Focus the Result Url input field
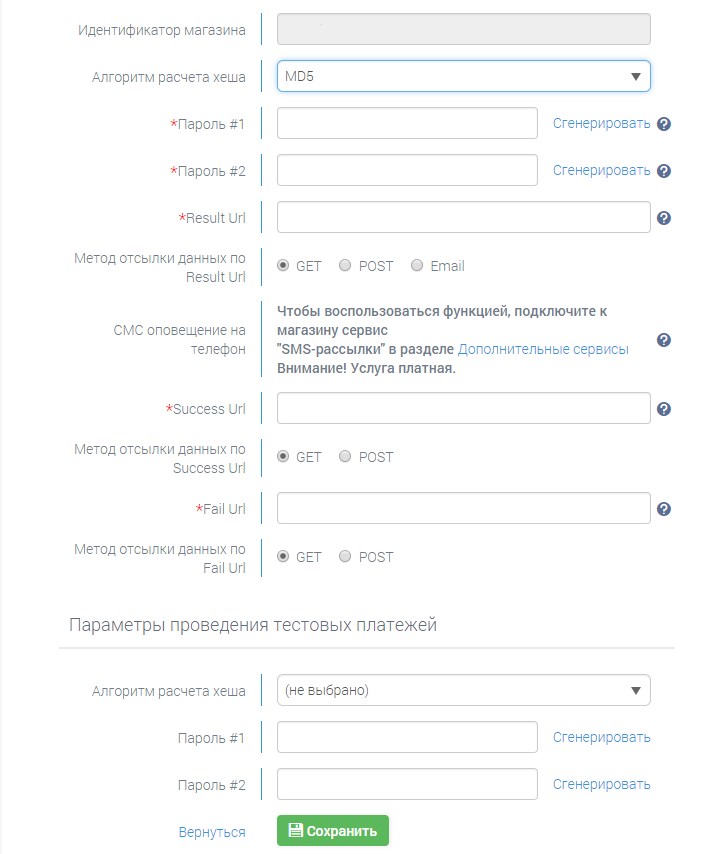The image size is (724, 854). click(463, 217)
